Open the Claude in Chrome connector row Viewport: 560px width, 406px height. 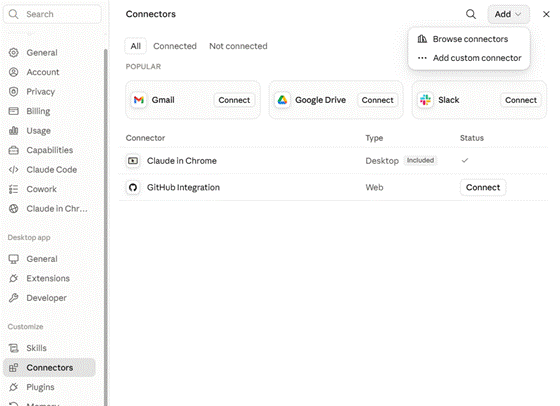pyautogui.click(x=333, y=161)
